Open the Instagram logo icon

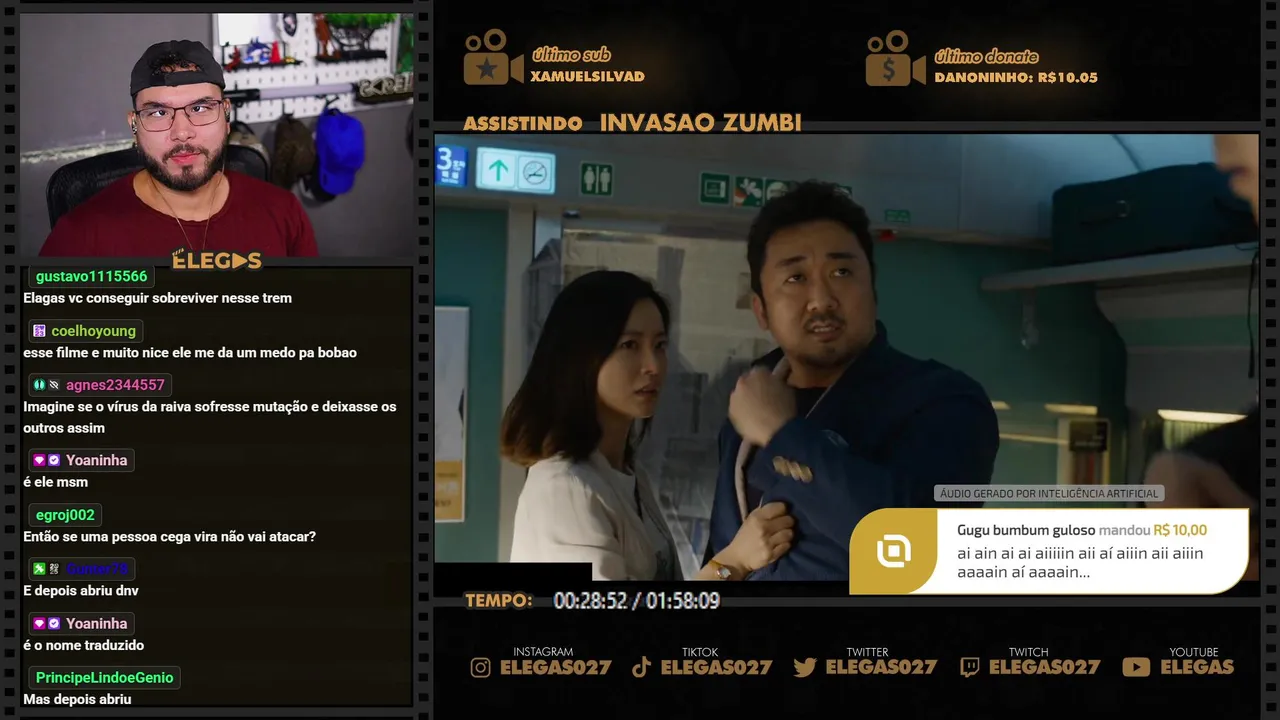[481, 667]
